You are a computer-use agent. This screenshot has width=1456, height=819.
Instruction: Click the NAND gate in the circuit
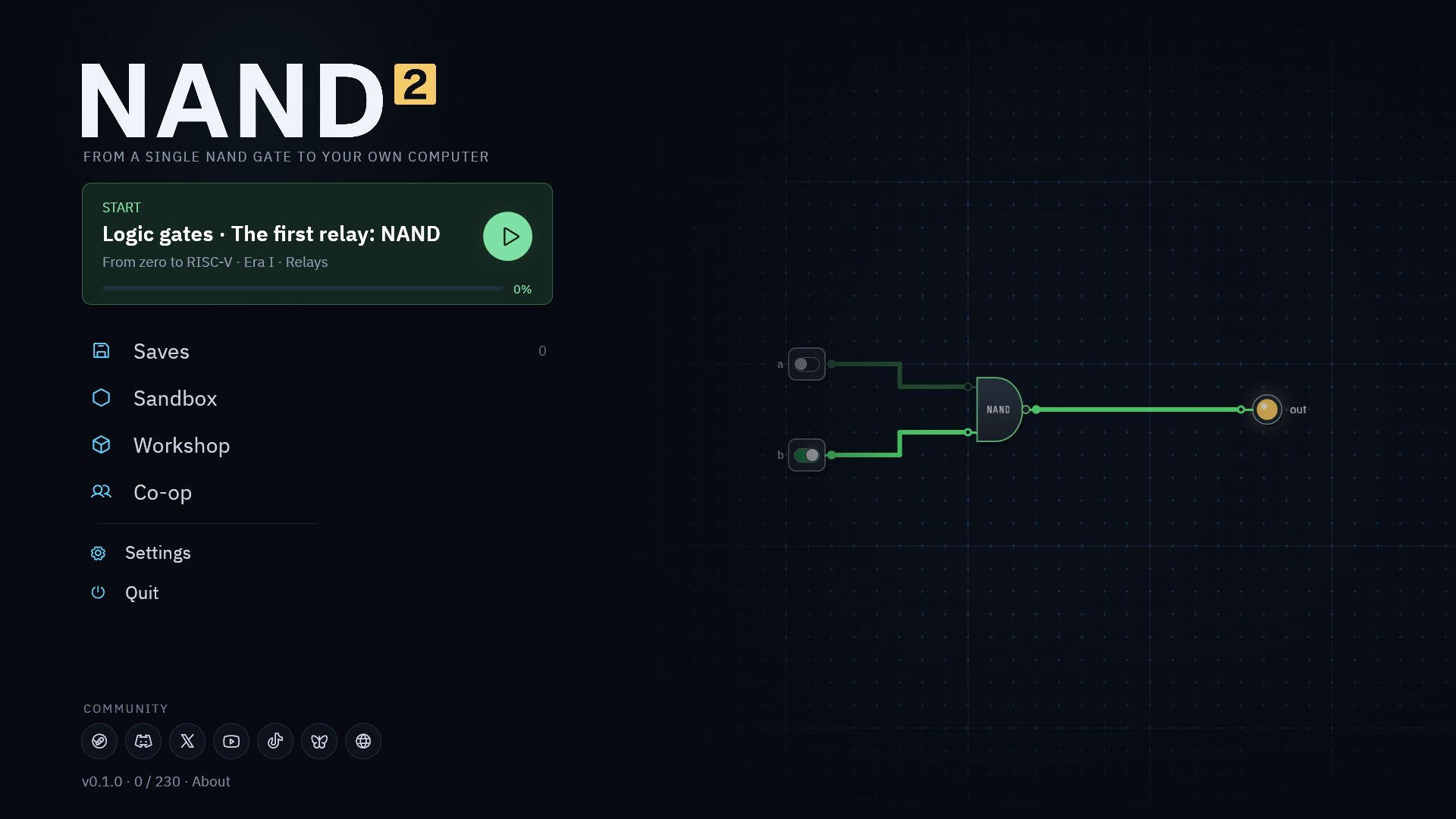click(999, 409)
